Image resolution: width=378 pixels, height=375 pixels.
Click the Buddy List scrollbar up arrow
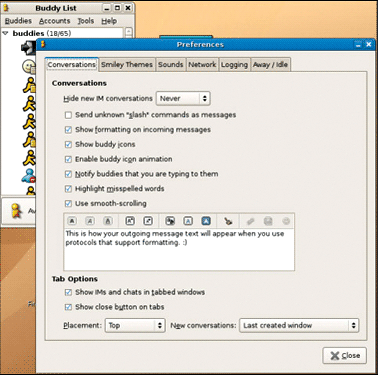click(129, 33)
